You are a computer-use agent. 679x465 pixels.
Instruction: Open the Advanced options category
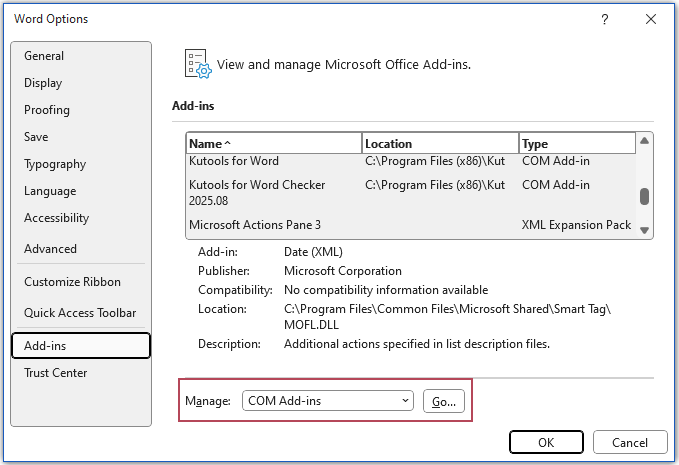tap(50, 249)
